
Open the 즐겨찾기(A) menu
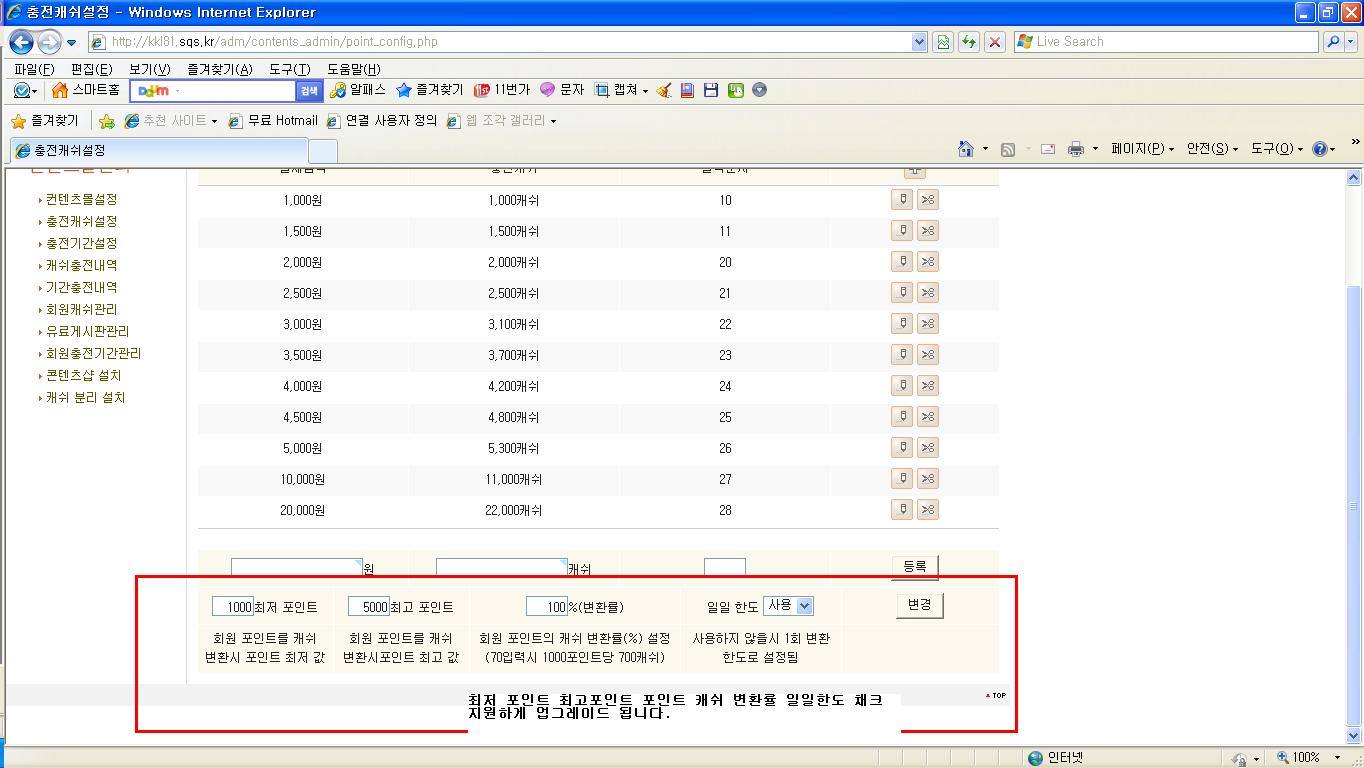click(219, 69)
